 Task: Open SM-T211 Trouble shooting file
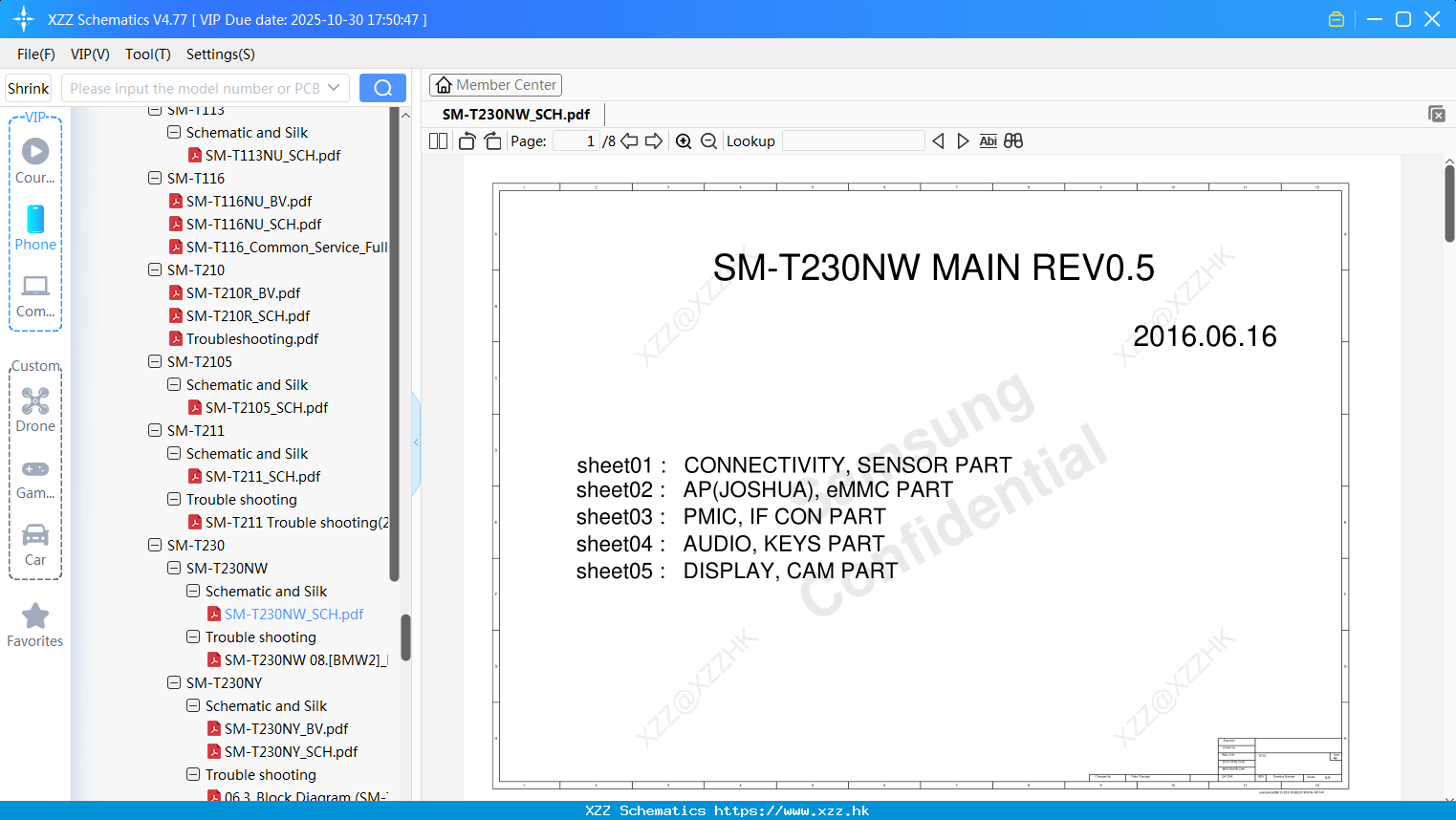click(288, 522)
